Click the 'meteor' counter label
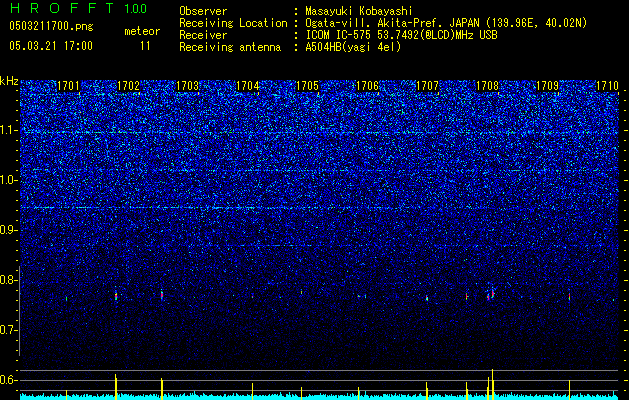The height and width of the screenshot is (400, 629). point(142,31)
